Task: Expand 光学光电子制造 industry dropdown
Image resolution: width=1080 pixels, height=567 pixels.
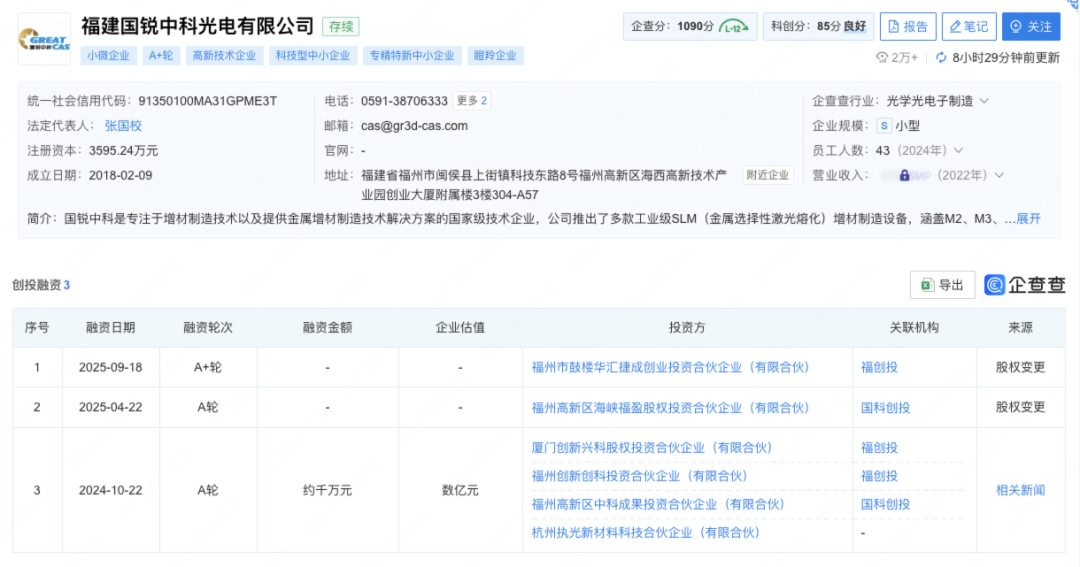Action: coord(984,101)
